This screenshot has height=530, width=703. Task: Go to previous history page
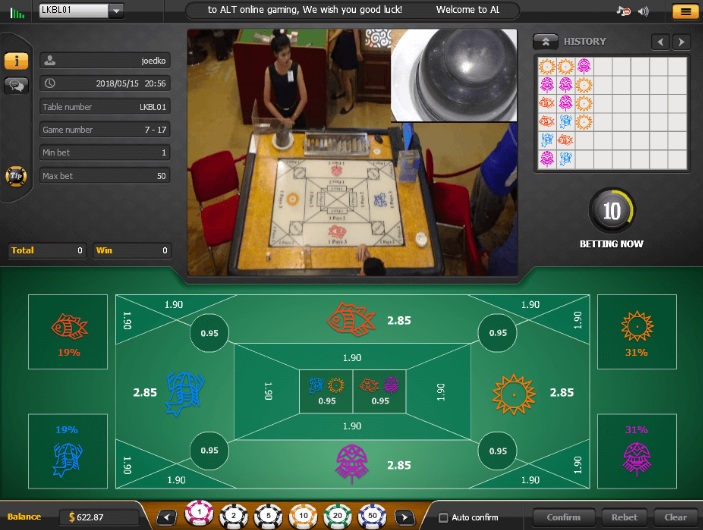coord(660,42)
